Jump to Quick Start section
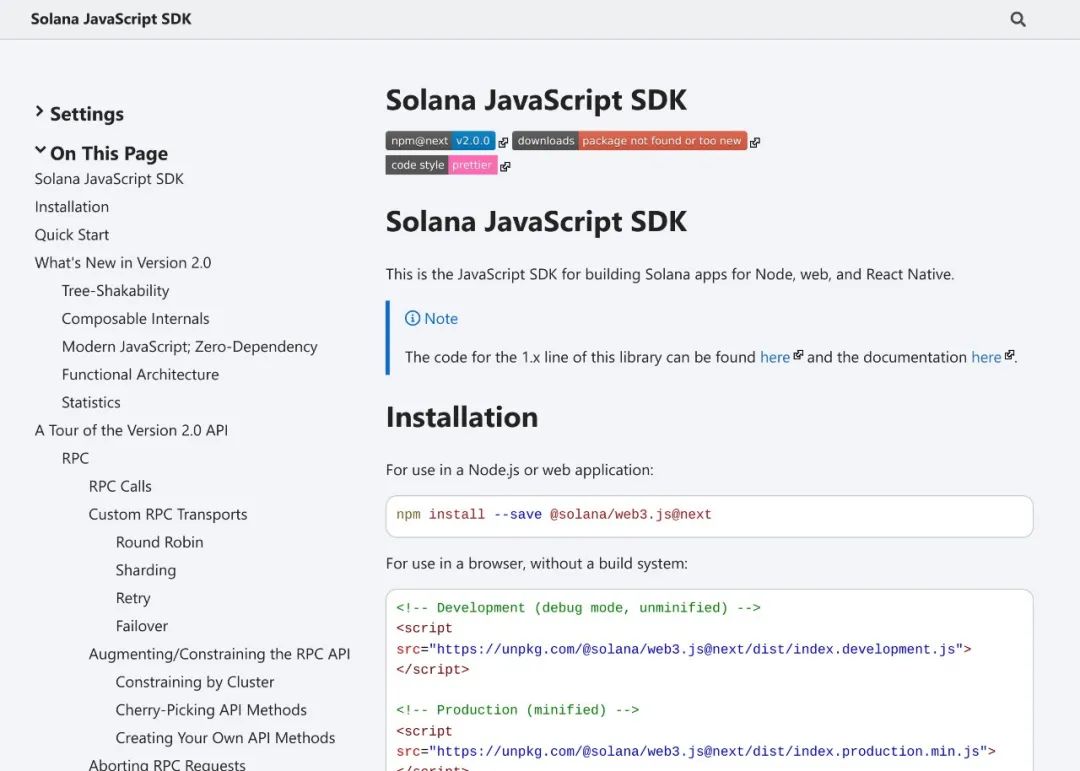This screenshot has width=1080, height=771. [72, 235]
